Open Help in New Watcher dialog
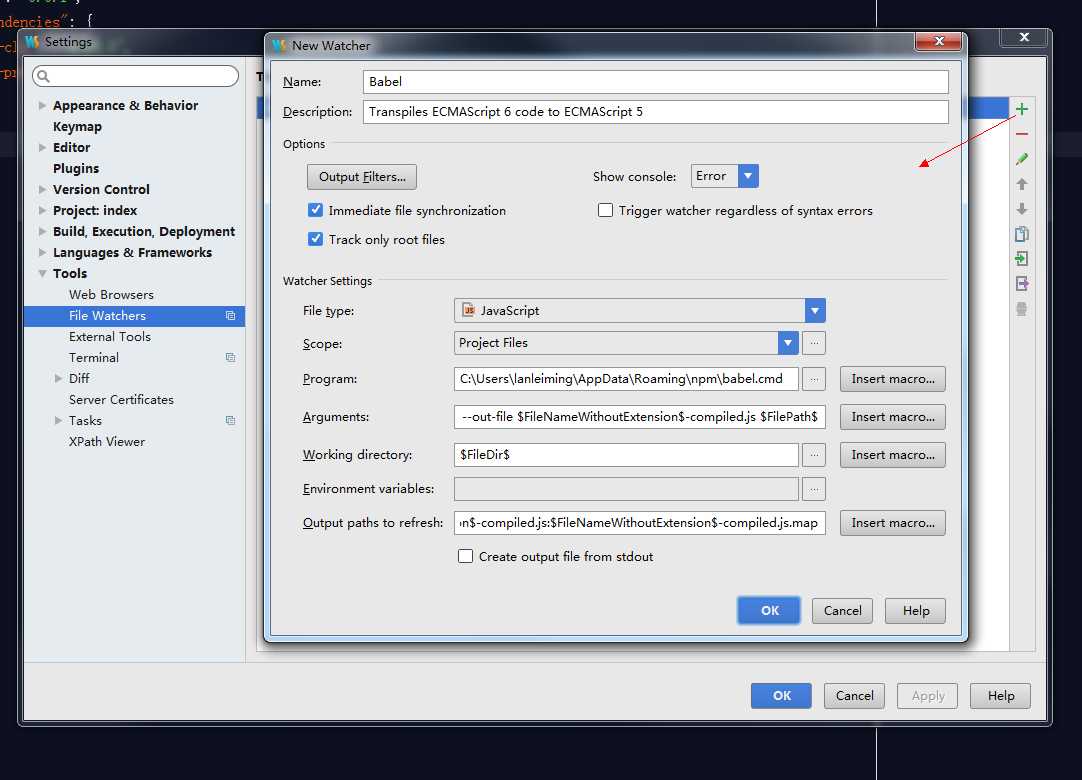Viewport: 1082px width, 780px height. point(916,611)
